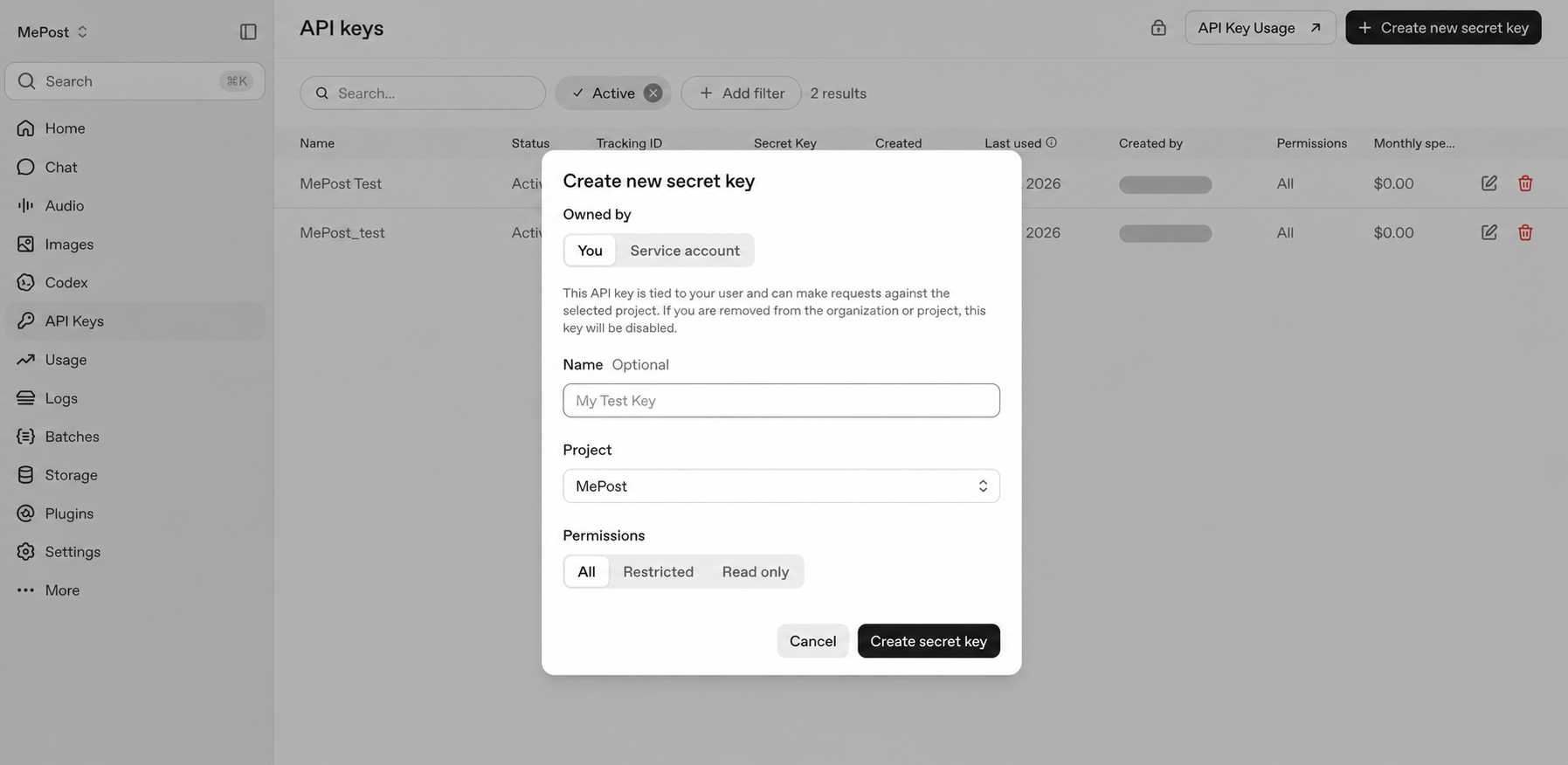Open the Storage page
1568x765 pixels.
135,474
